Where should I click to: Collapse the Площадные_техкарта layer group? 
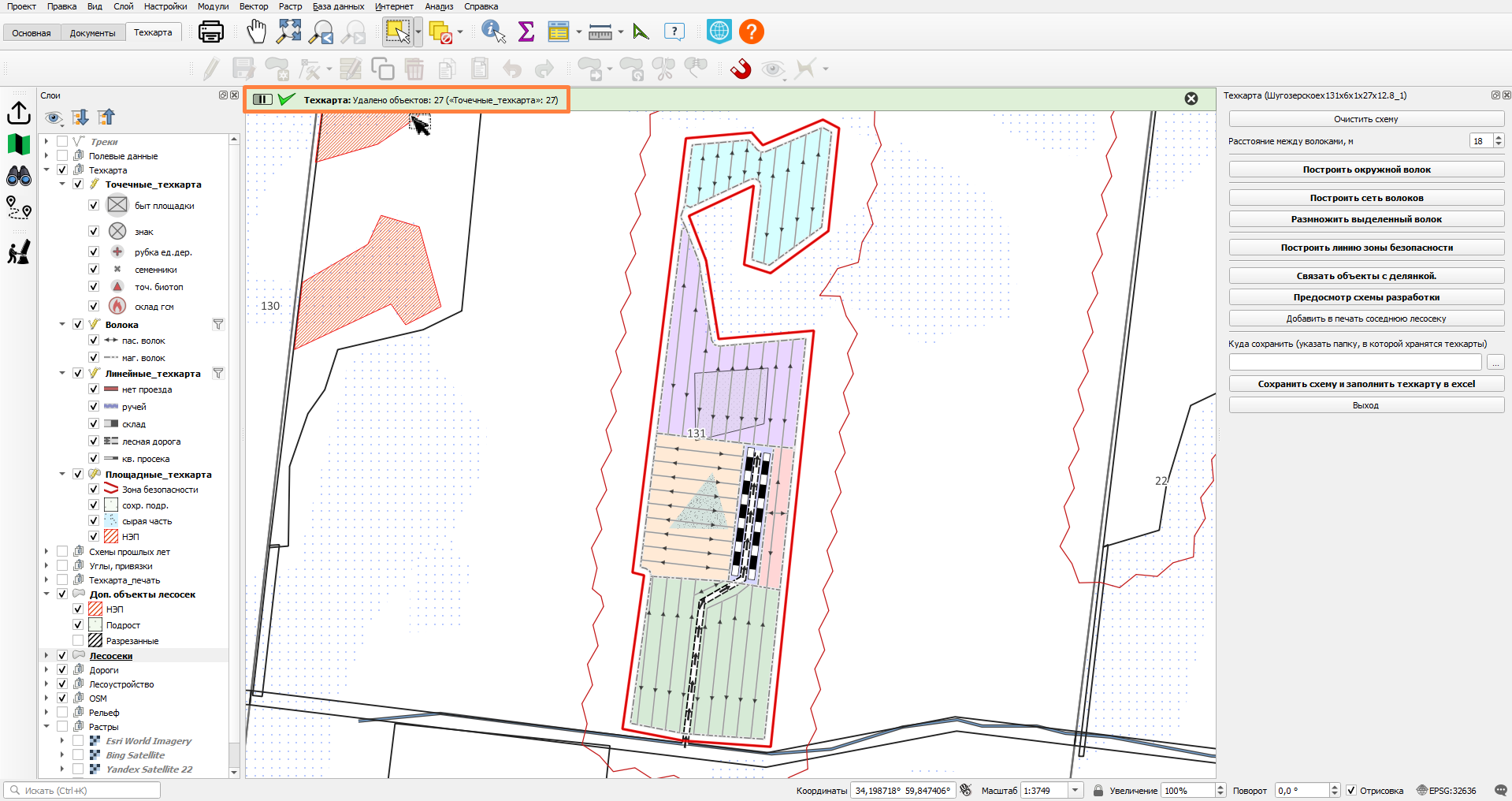click(x=62, y=474)
